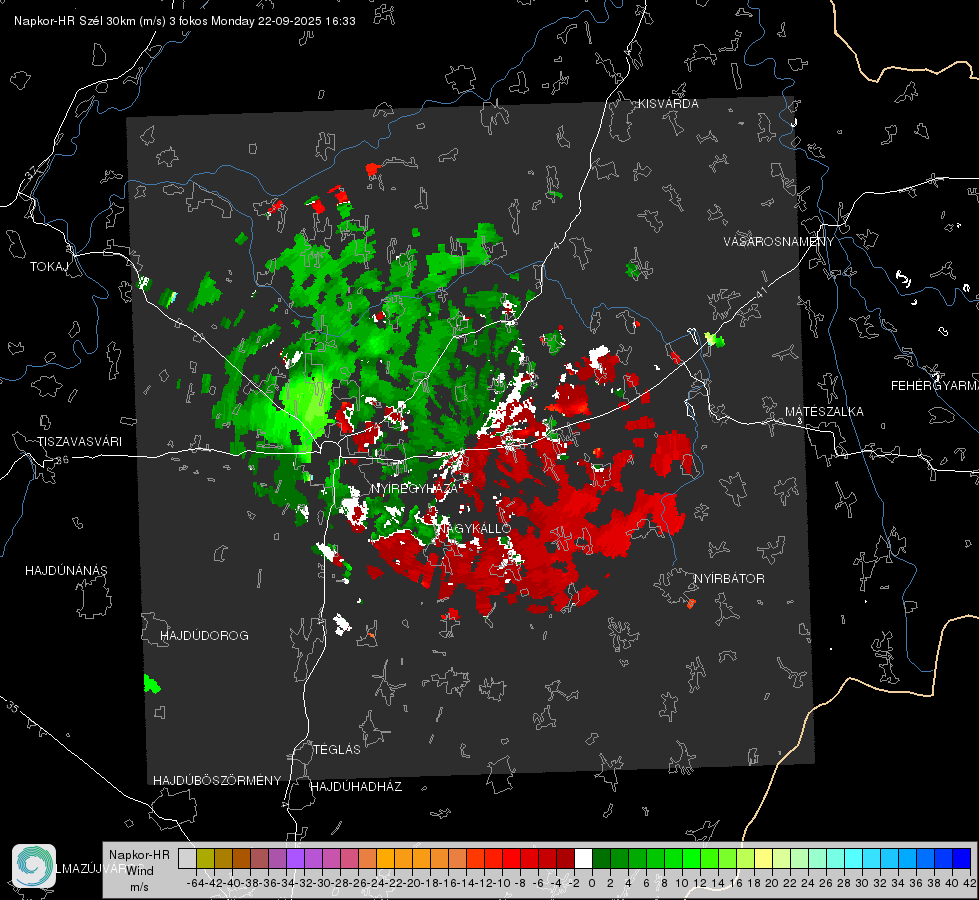Pick the dark red swatch between -4 and -2
Viewport: 979px width, 900px height.
pyautogui.click(x=565, y=858)
